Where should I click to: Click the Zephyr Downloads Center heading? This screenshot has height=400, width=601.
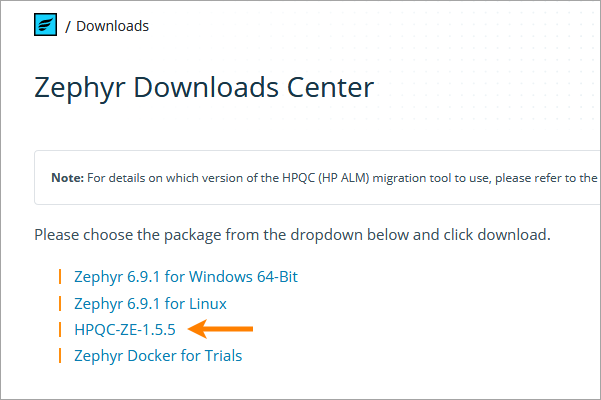(204, 87)
